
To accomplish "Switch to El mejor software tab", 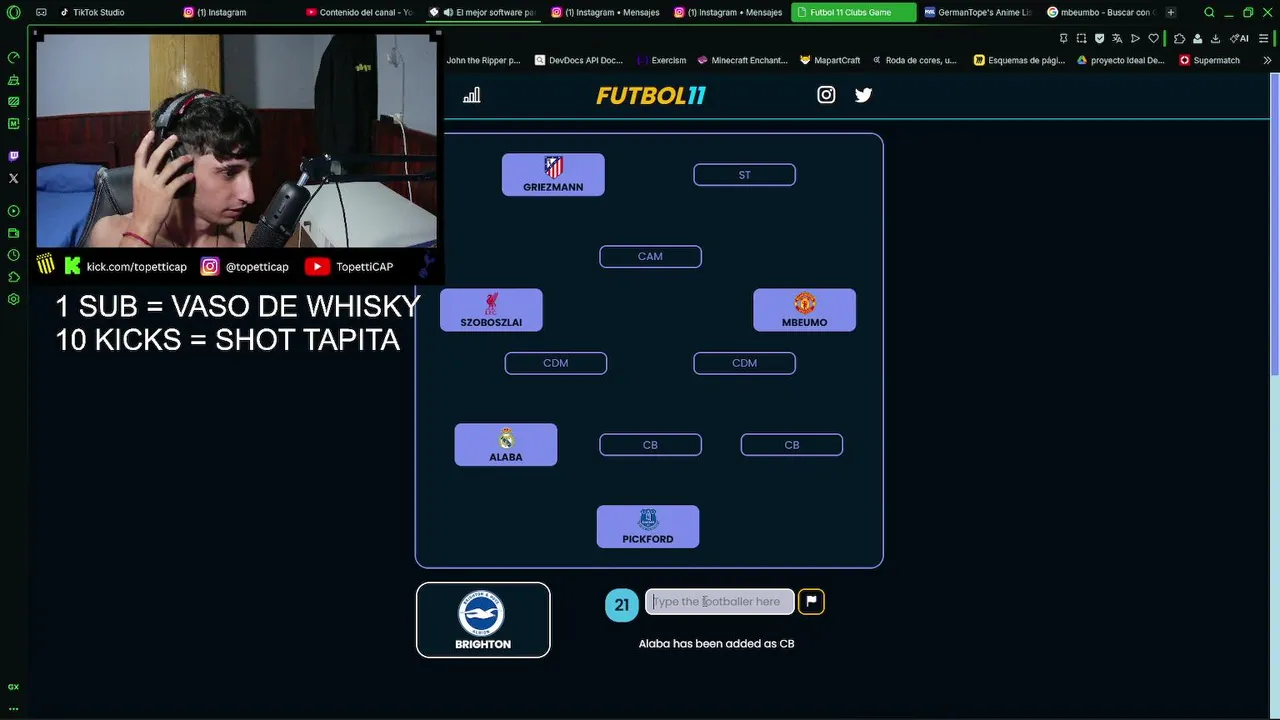I will point(482,12).
